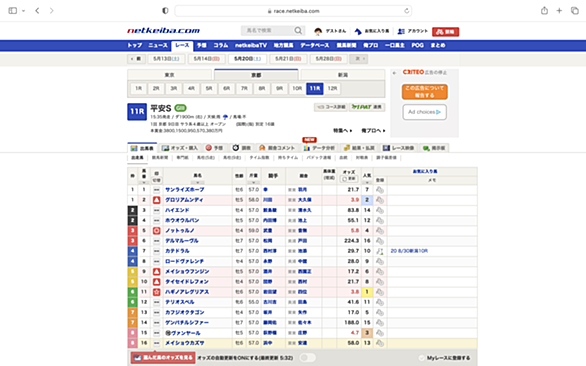
Task: Change the double-circle mark for ノットゥルノ
Action: (x=157, y=231)
